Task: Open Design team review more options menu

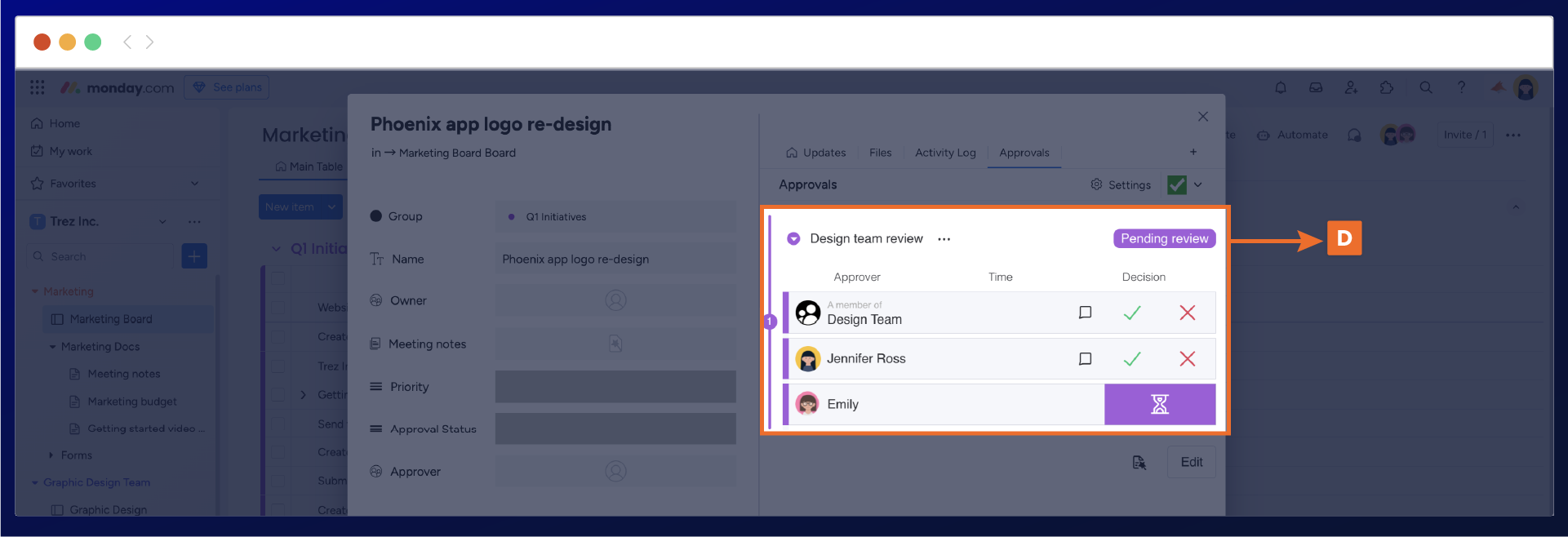Action: (944, 239)
